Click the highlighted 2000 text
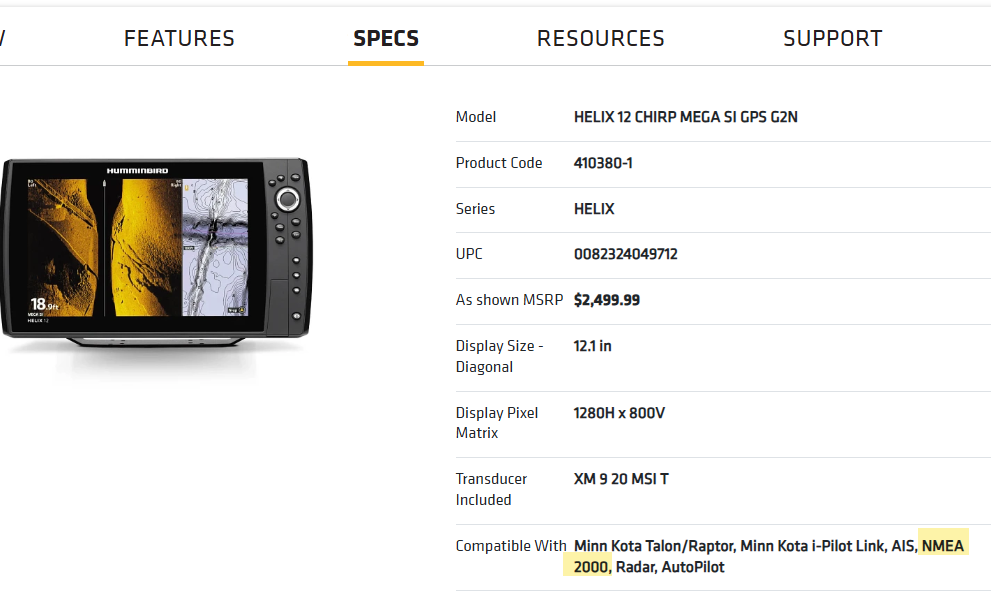Viewport: 991px width, 594px height. coord(591,567)
